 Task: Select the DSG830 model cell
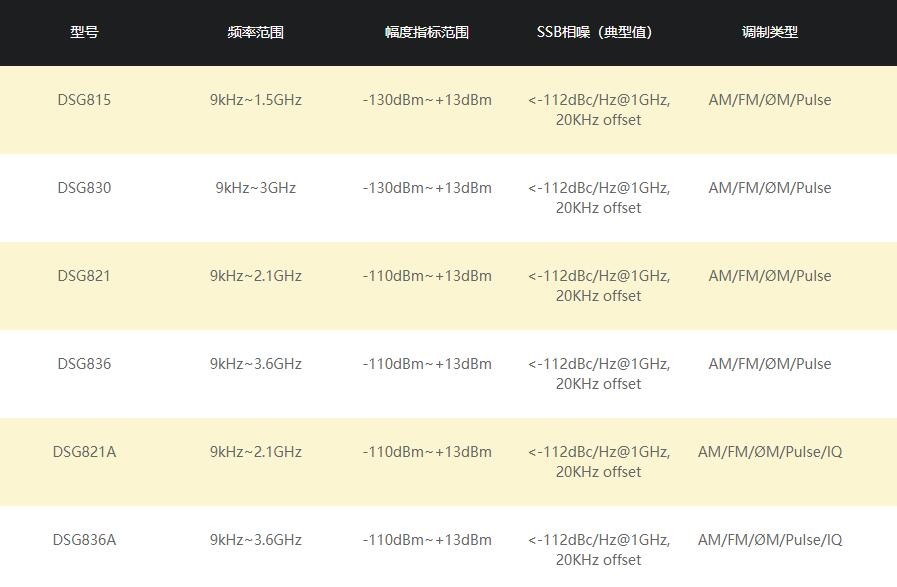tap(84, 188)
